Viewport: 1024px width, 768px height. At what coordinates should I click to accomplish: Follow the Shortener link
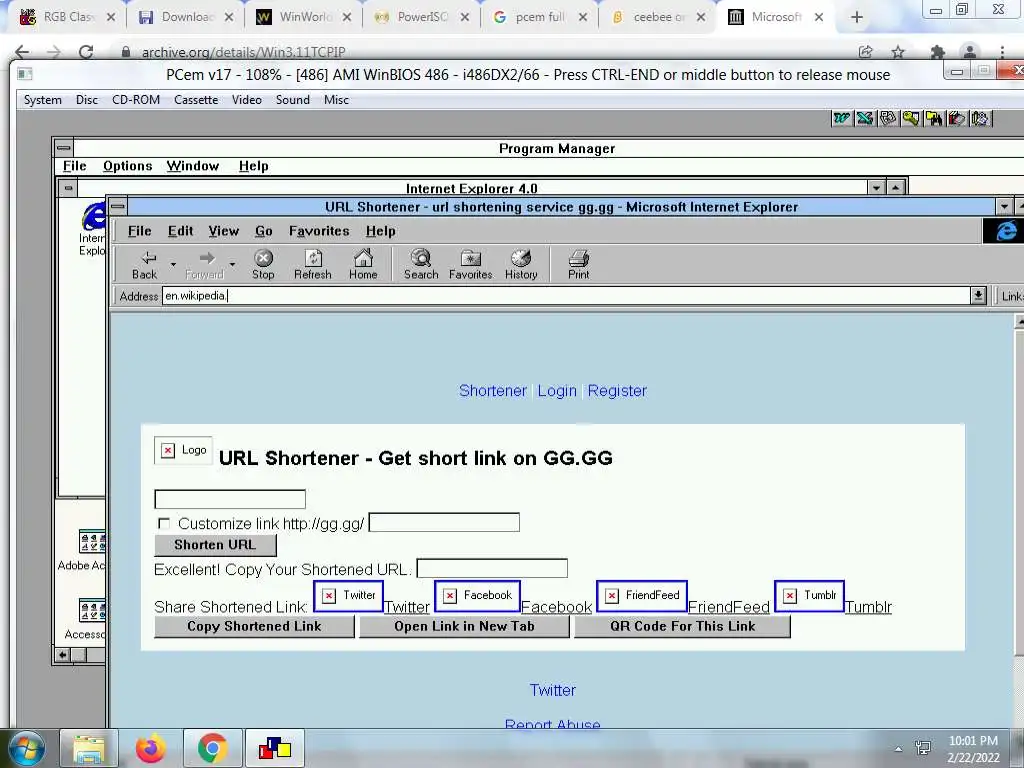pyautogui.click(x=493, y=391)
